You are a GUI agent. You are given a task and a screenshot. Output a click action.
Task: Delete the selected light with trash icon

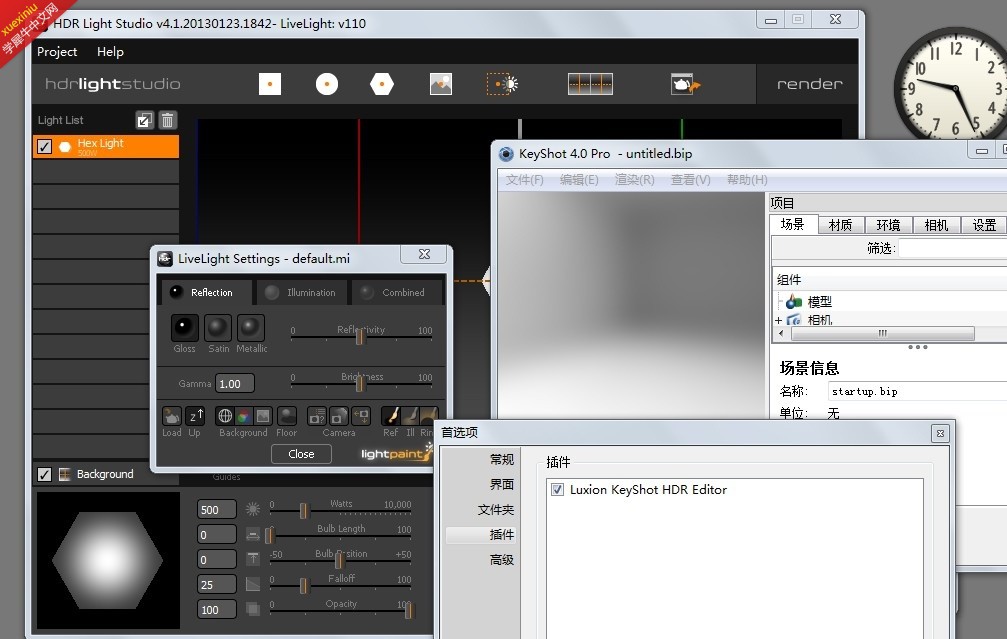click(x=168, y=120)
